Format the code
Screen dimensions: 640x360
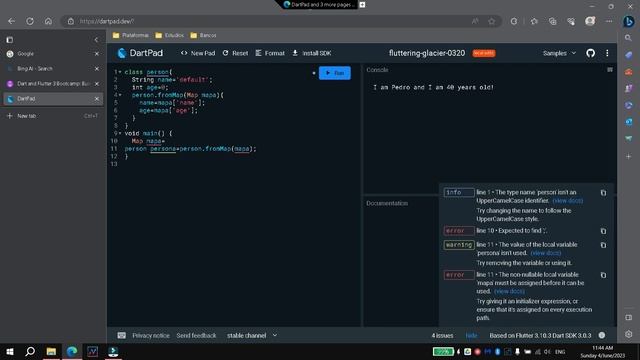tap(270, 53)
